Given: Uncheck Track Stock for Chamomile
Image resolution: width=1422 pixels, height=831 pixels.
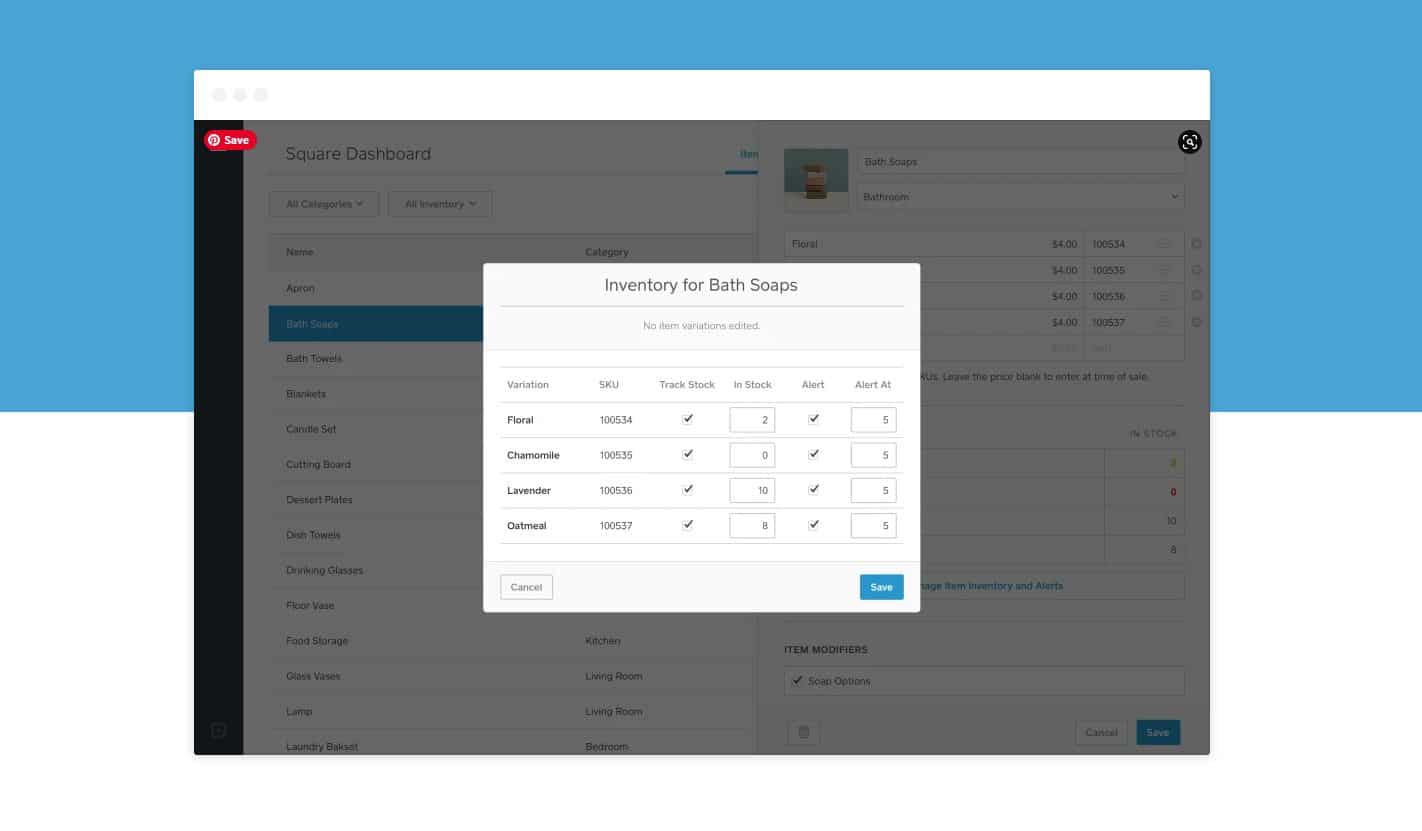Looking at the screenshot, I should pos(687,454).
